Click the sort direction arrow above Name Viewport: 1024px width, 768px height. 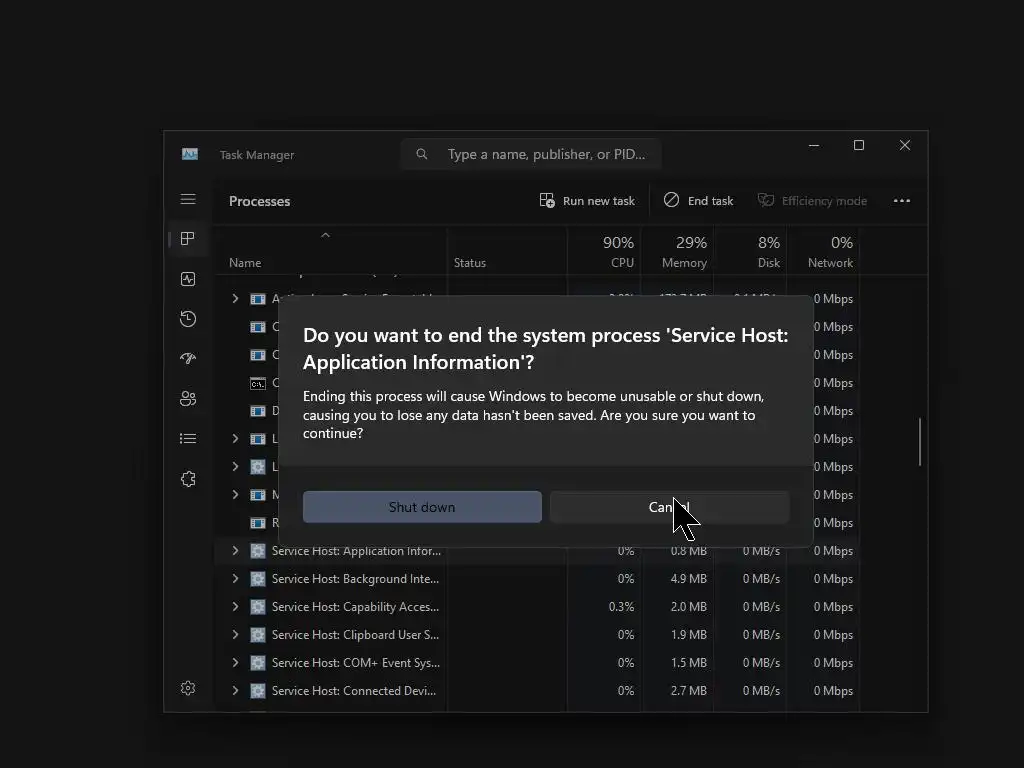point(325,235)
